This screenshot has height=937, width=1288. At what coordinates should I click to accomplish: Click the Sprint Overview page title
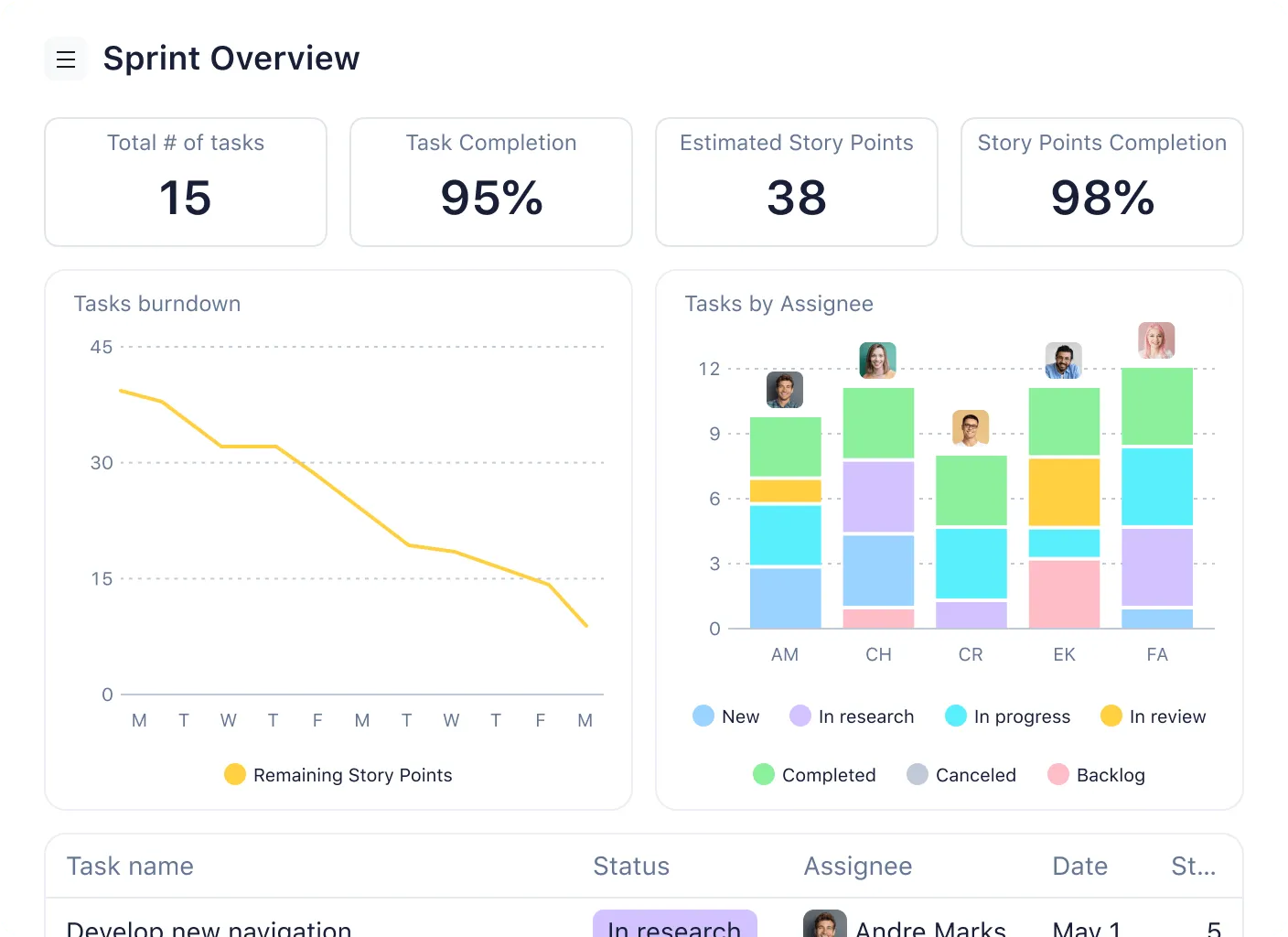[x=231, y=59]
